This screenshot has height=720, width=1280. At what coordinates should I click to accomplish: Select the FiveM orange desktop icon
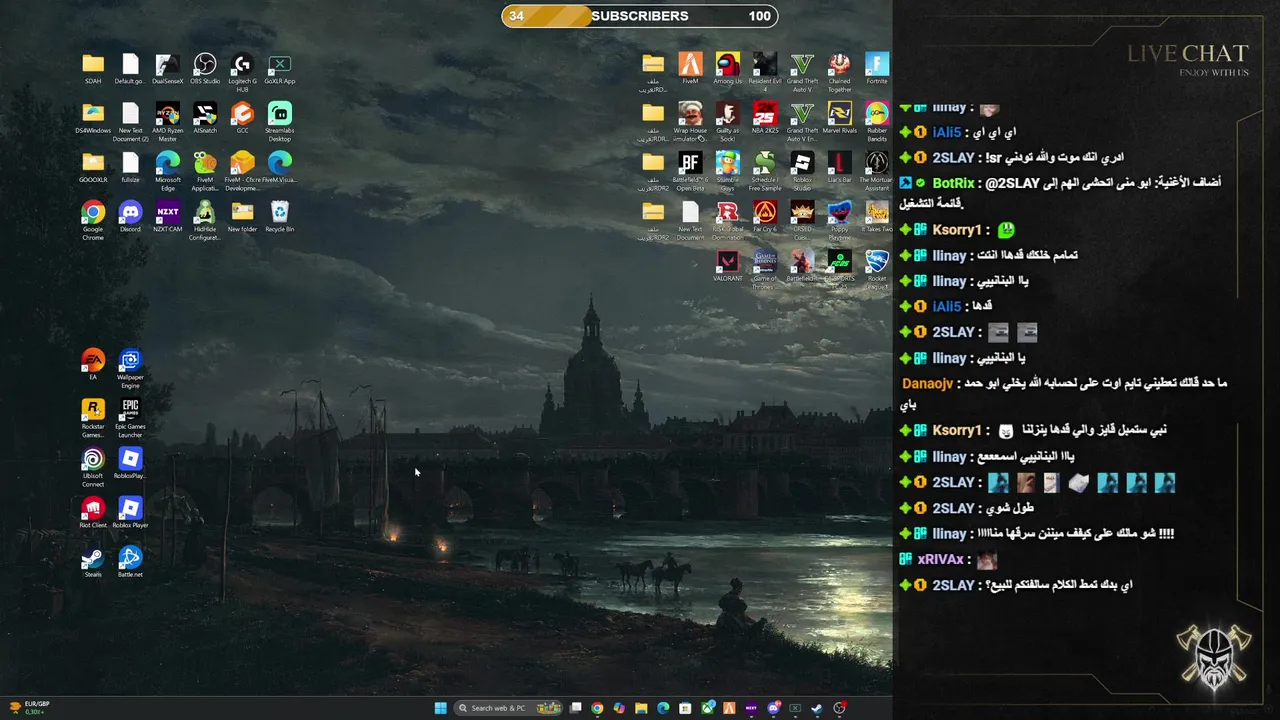click(690, 69)
